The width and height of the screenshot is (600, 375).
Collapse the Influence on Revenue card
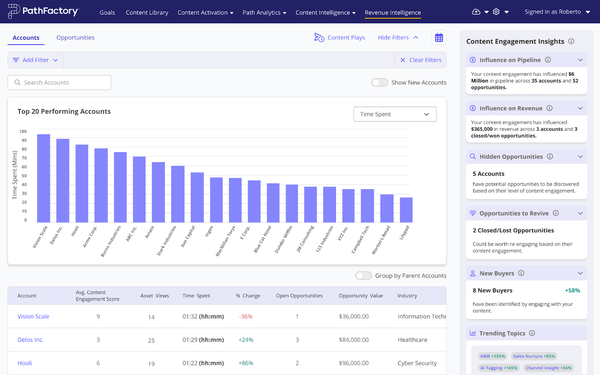click(580, 108)
